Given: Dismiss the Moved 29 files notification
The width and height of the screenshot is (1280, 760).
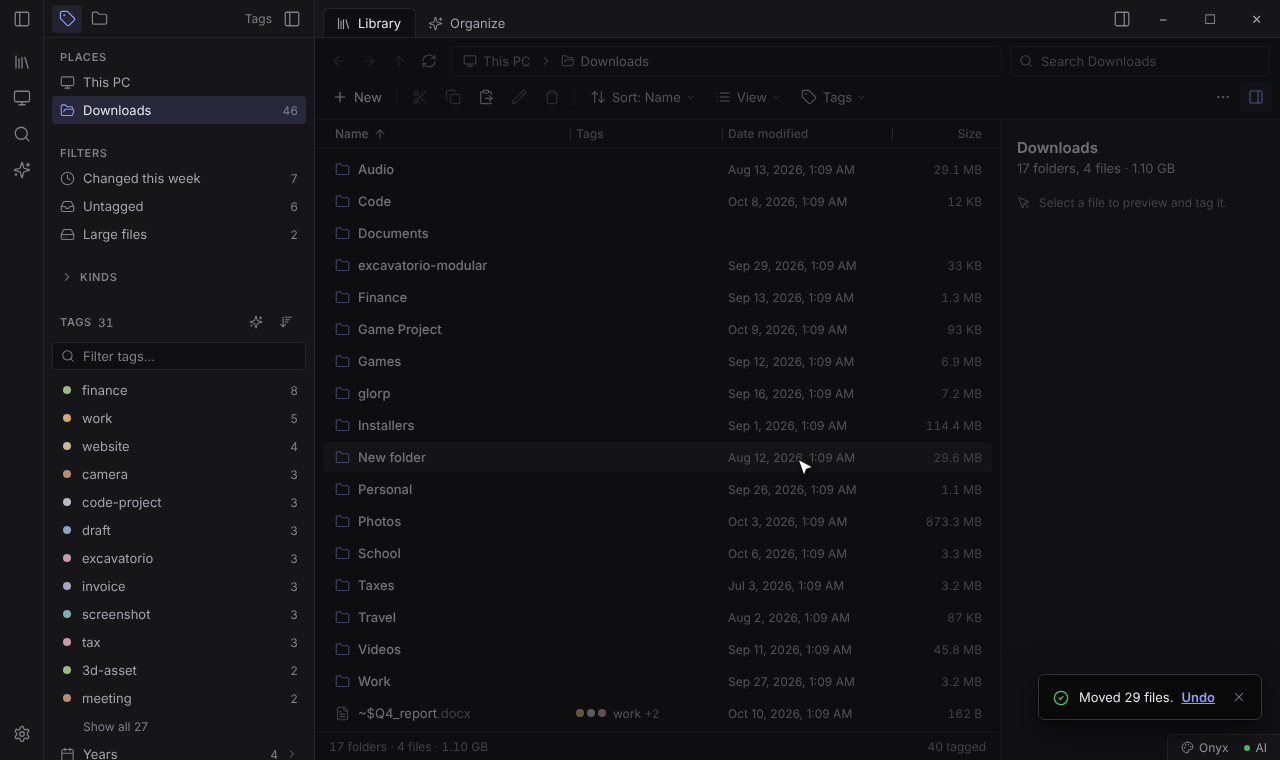Looking at the screenshot, I should [x=1239, y=697].
